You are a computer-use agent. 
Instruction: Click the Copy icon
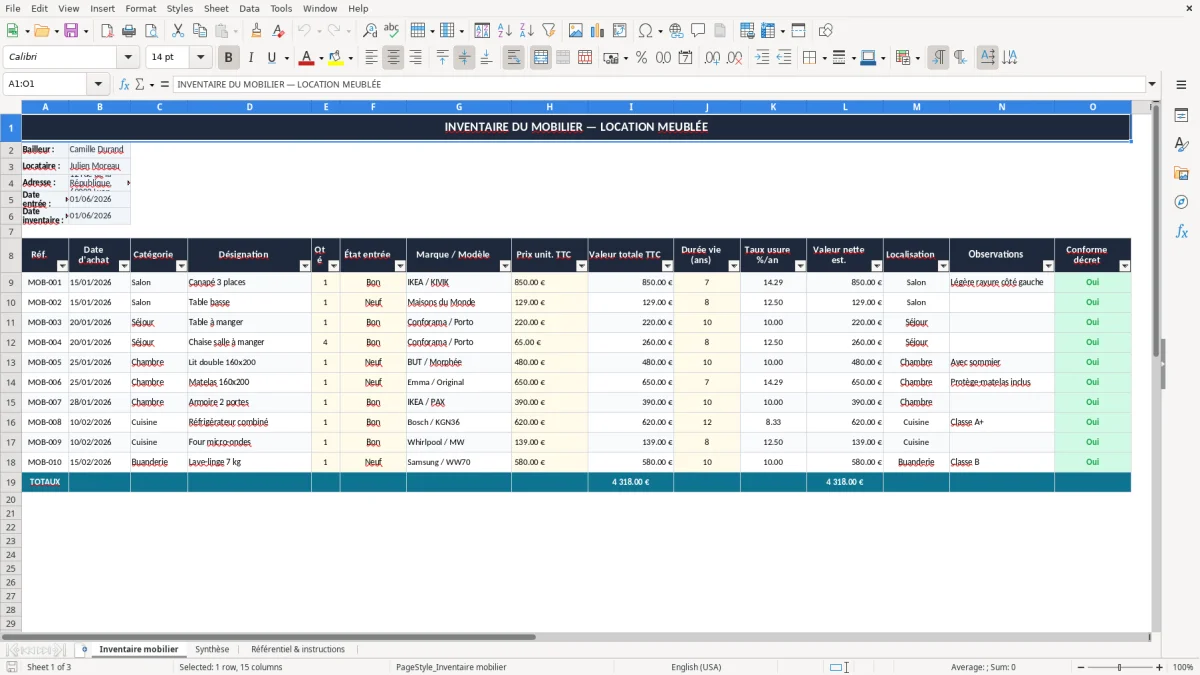point(199,31)
